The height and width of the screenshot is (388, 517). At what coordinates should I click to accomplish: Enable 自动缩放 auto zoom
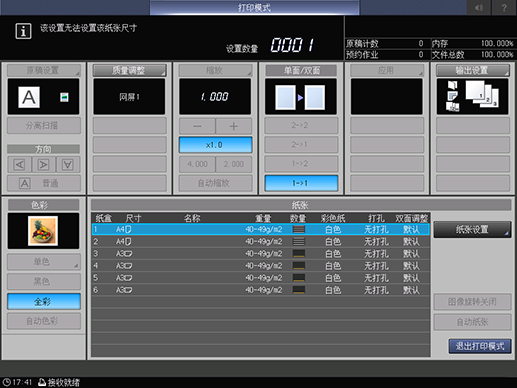tap(215, 183)
